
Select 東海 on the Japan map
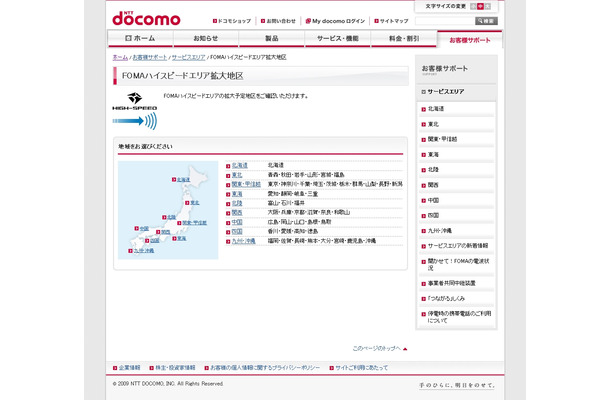181,239
